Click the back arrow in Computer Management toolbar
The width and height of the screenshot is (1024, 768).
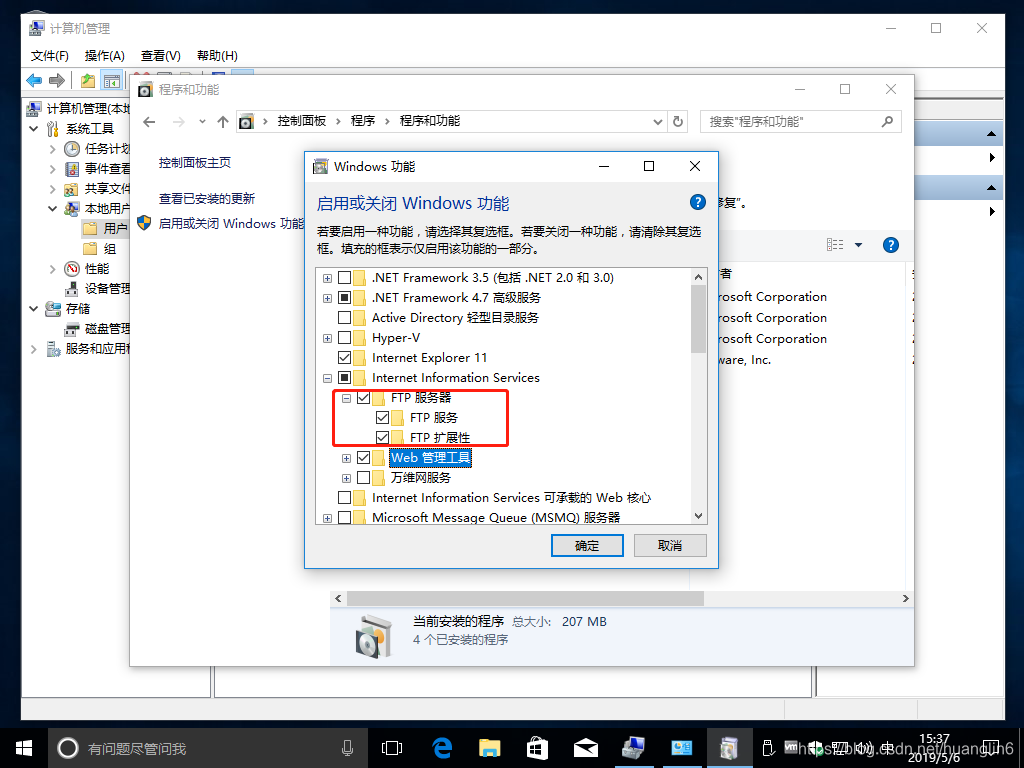pos(34,80)
